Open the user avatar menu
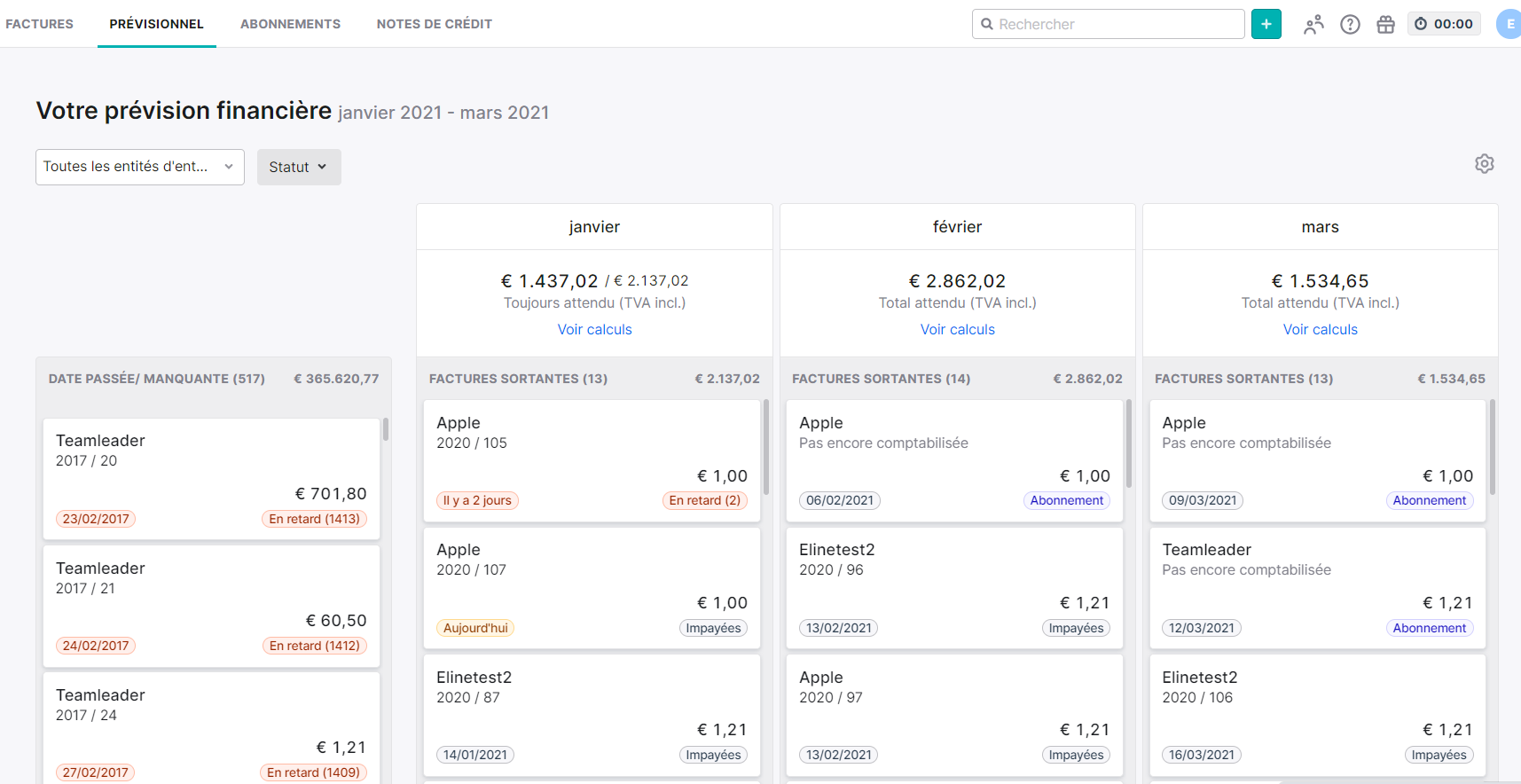 click(x=1509, y=24)
